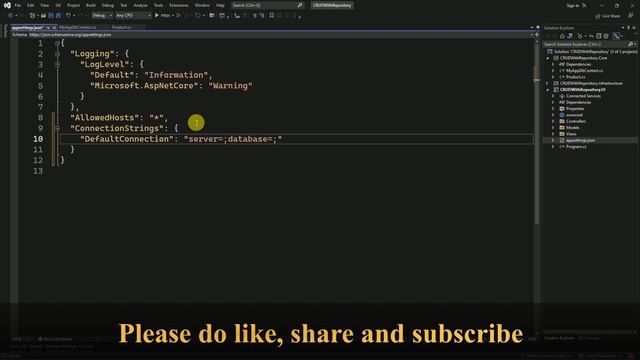The width and height of the screenshot is (640, 360).
Task: Open the Tools menu
Action: 158,5
